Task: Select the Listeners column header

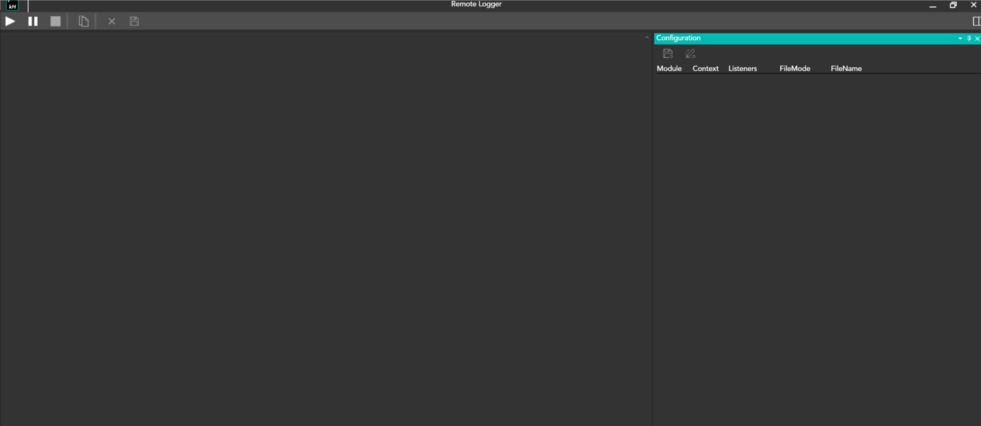Action: click(742, 69)
